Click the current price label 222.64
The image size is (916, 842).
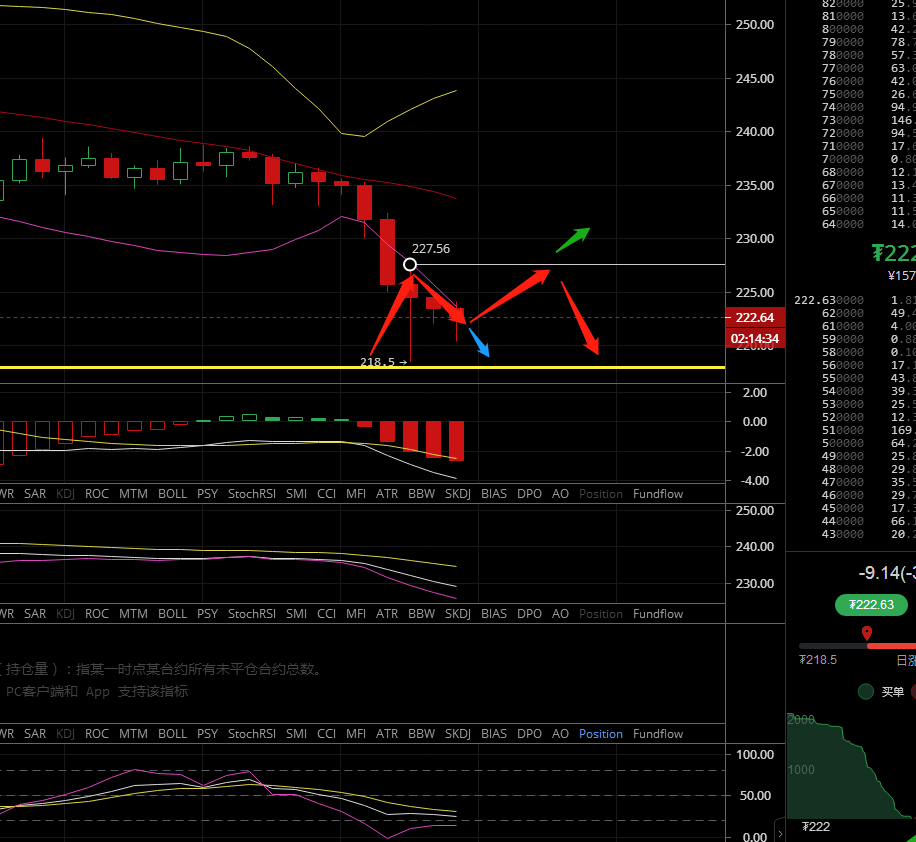click(755, 317)
